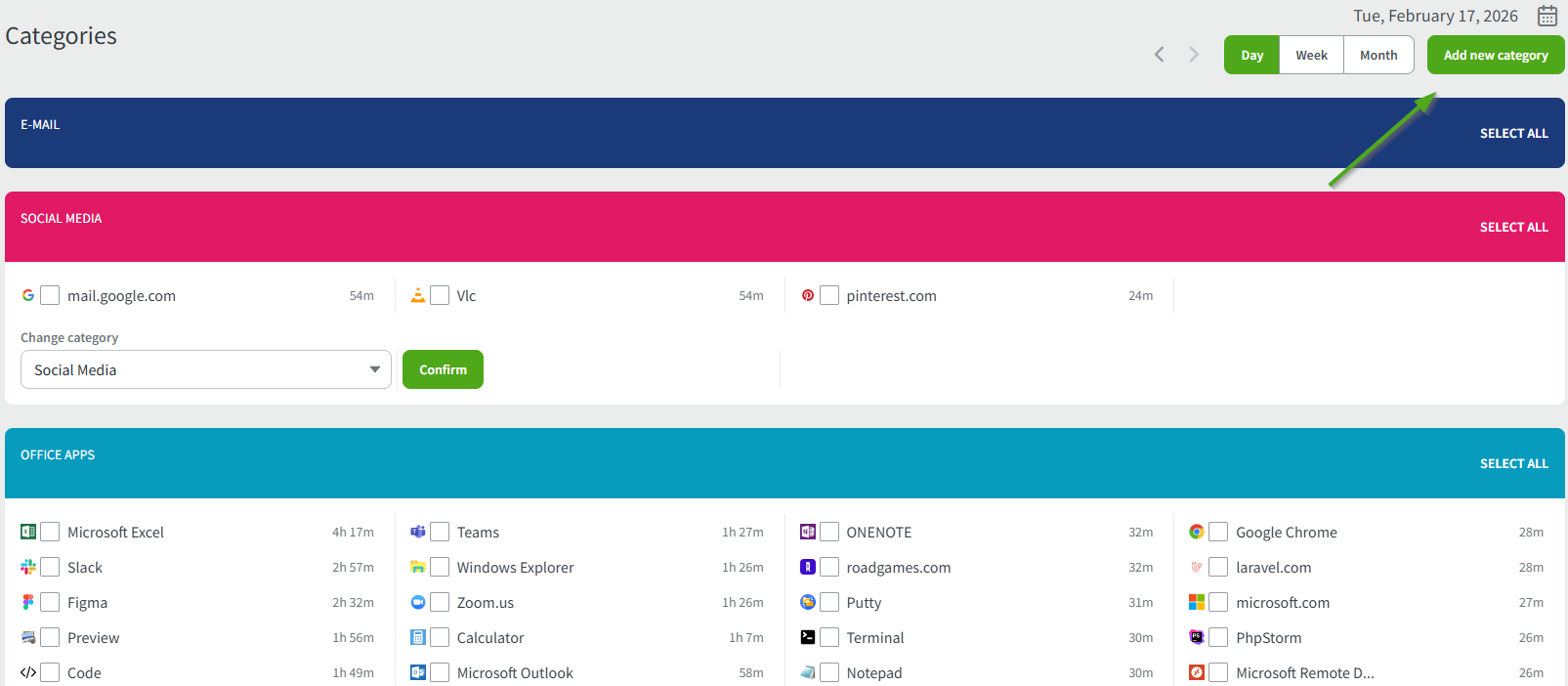The image size is (1568, 686).
Task: Click the VLC cone icon
Action: pyautogui.click(x=418, y=295)
